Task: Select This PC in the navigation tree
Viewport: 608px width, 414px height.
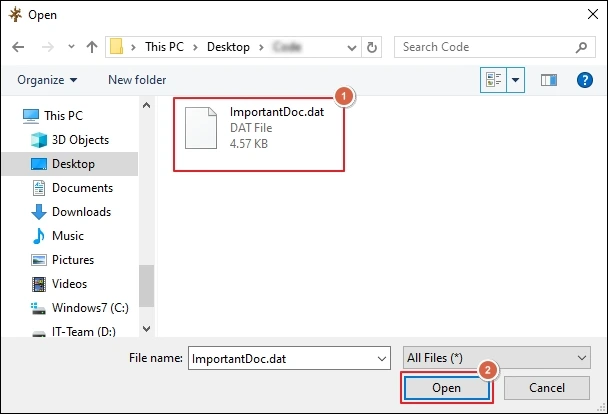Action: [63, 116]
